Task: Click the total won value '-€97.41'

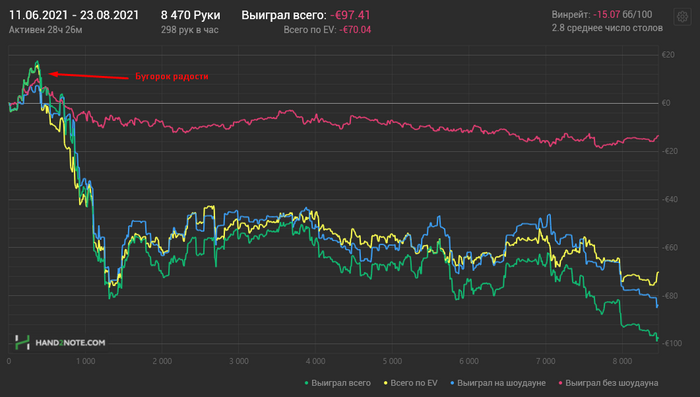Action: click(x=350, y=15)
